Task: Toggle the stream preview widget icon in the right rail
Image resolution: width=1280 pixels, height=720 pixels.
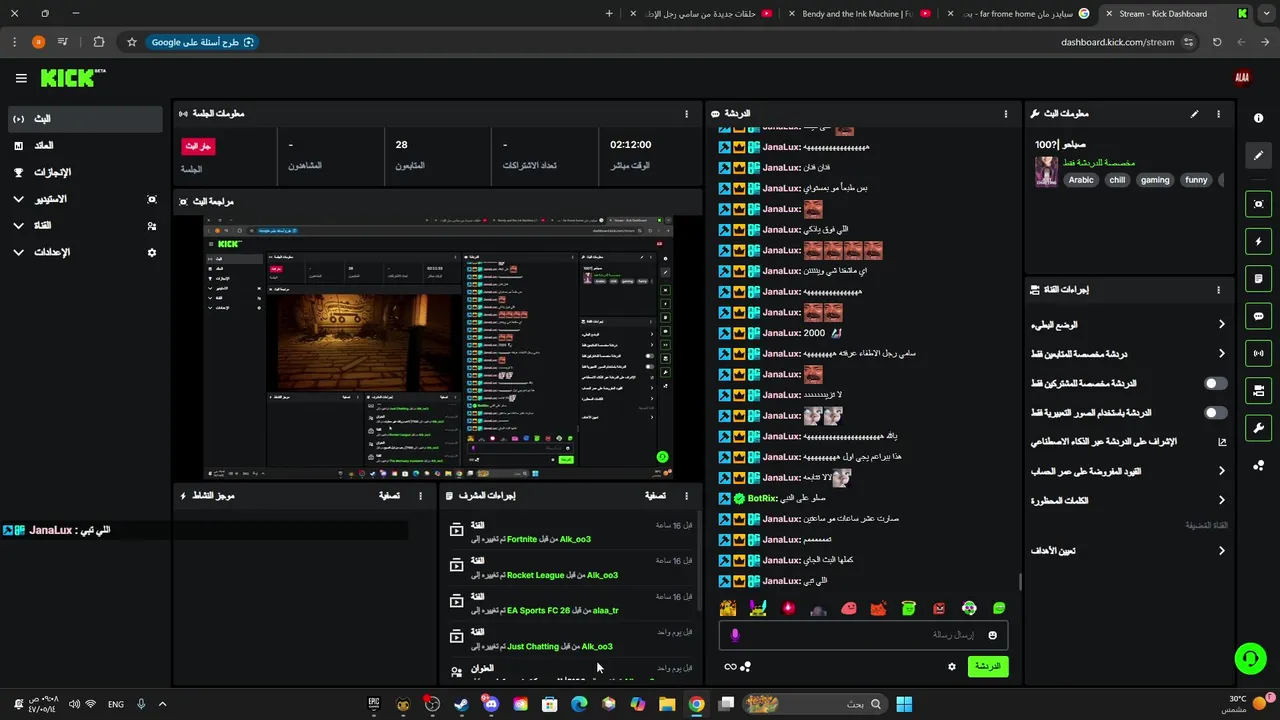Action: coord(1258,204)
